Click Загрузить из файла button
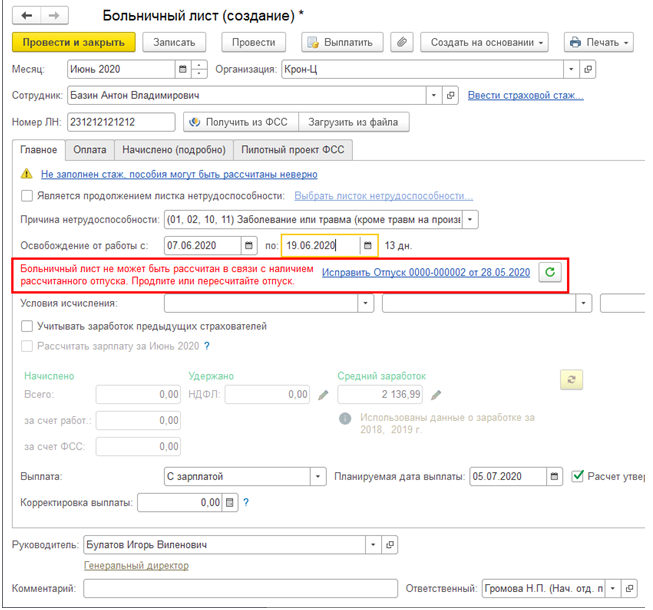 click(354, 122)
